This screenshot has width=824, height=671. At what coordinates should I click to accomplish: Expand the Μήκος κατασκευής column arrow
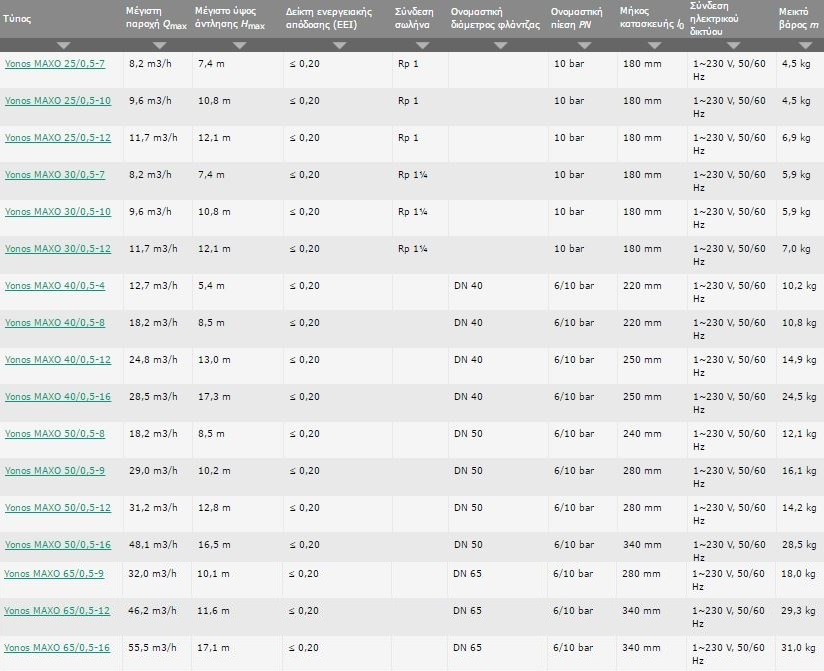coord(651,46)
